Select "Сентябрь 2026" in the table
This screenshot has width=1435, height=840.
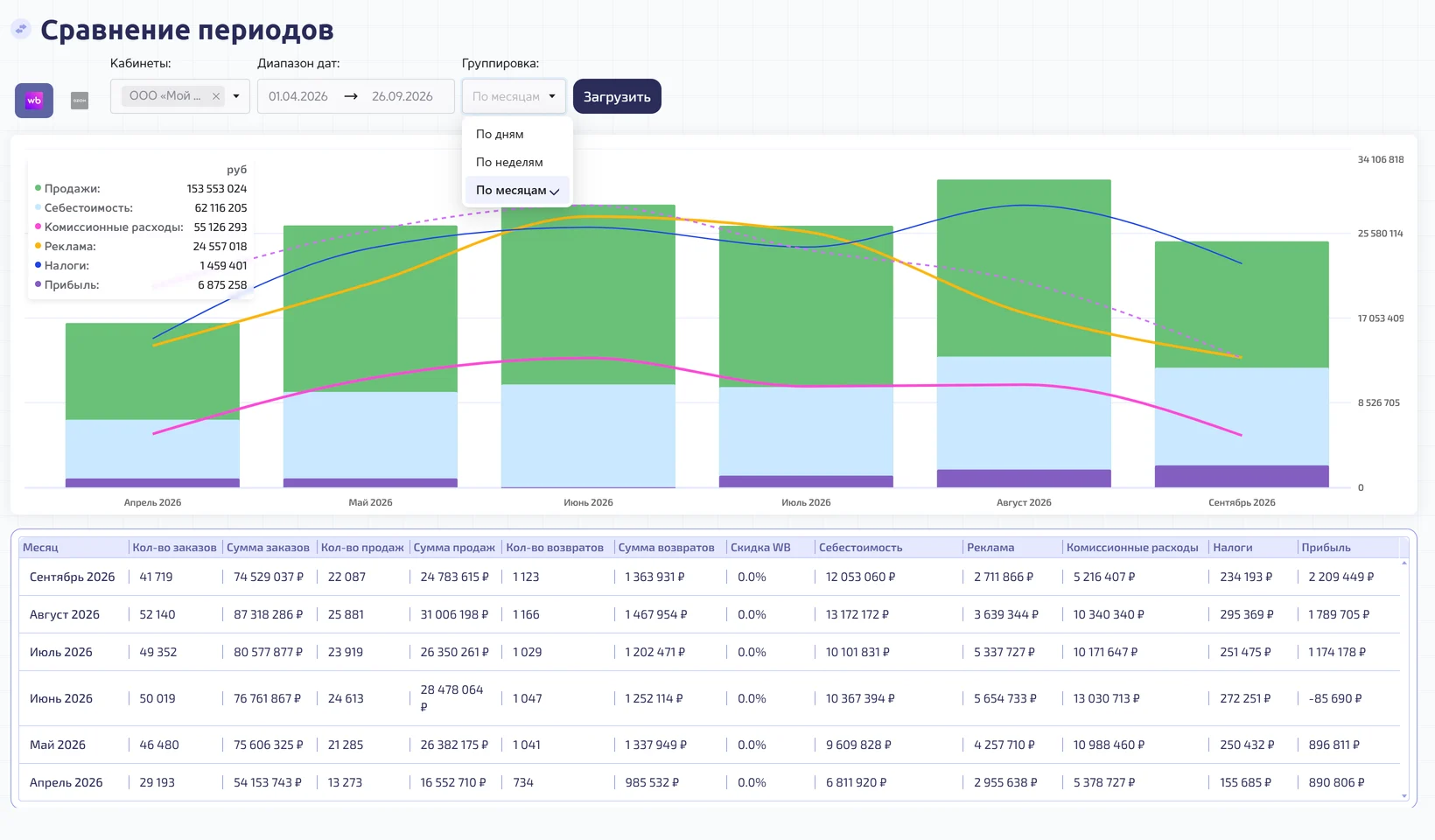[x=73, y=577]
